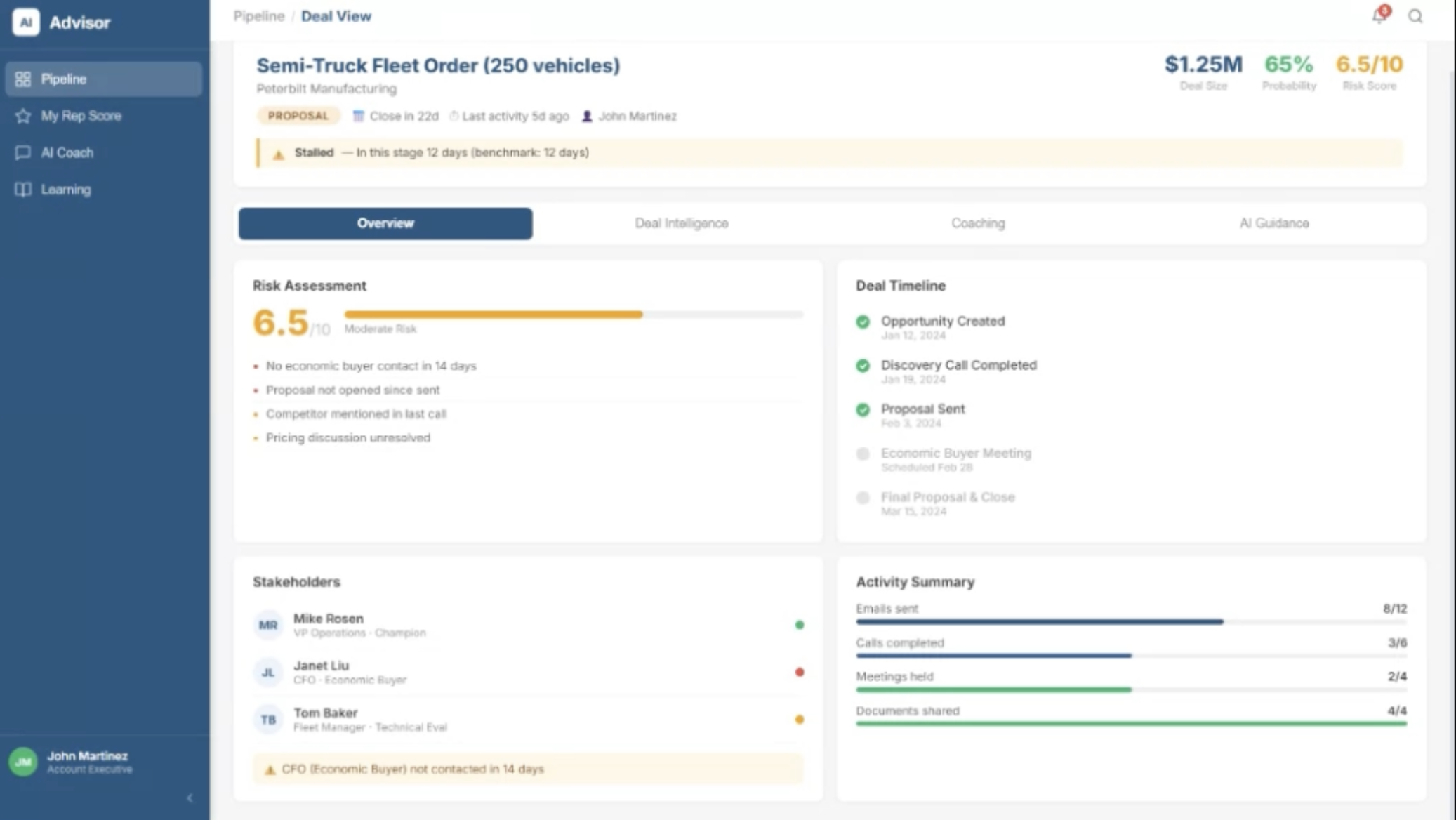
Task: Click the Proposal Sent green checkmark
Action: (863, 410)
